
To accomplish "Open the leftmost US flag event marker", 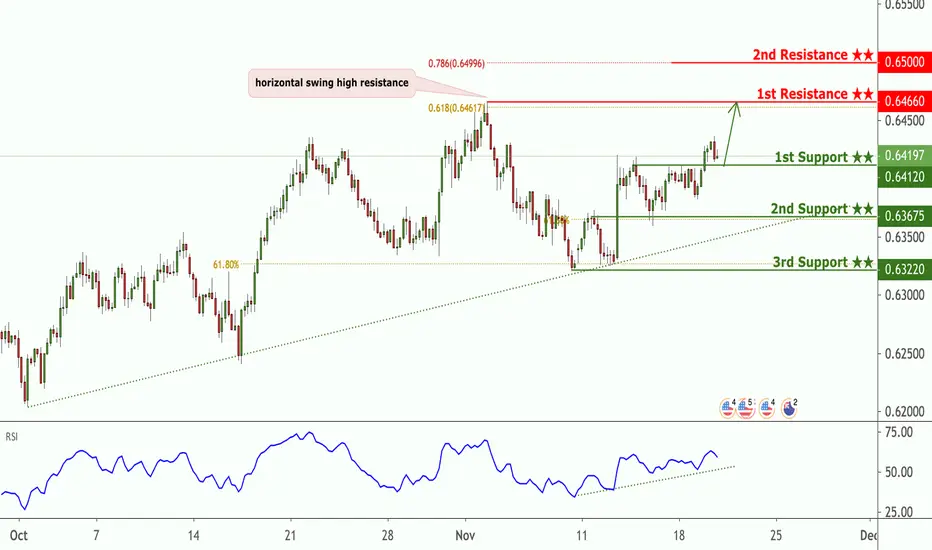I will [x=728, y=408].
